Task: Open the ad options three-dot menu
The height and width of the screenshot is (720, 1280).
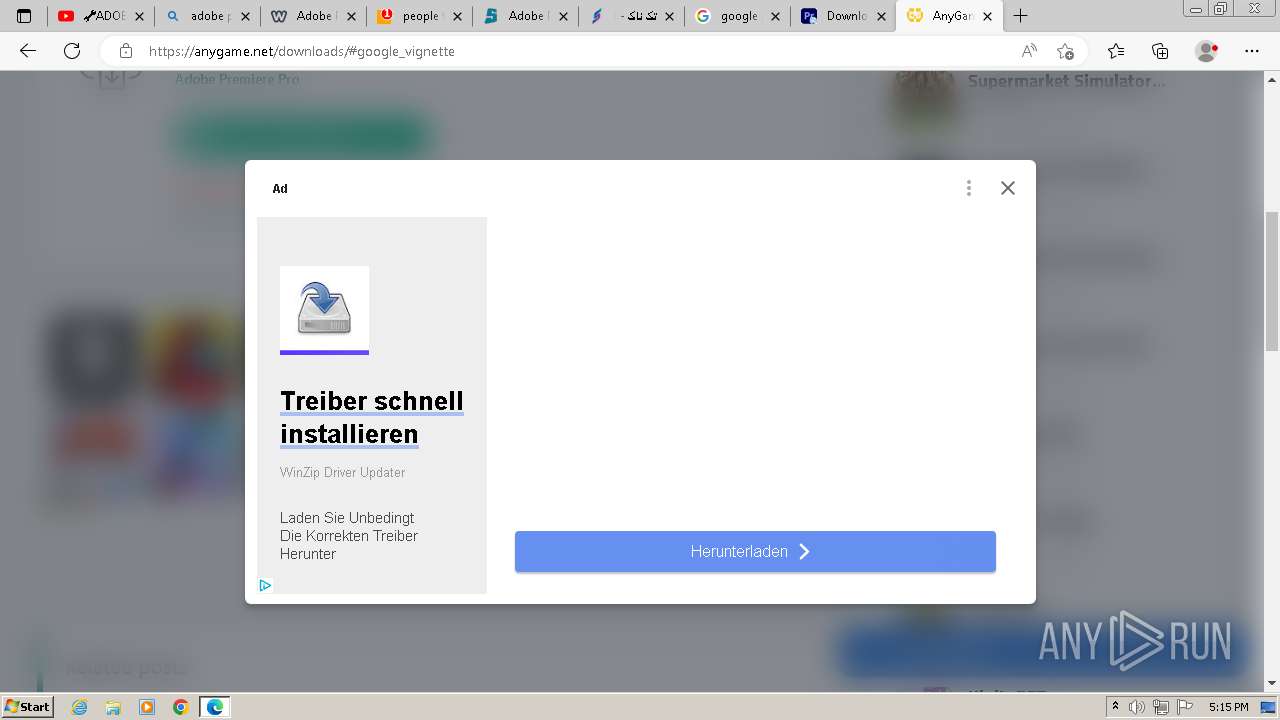Action: tap(968, 188)
